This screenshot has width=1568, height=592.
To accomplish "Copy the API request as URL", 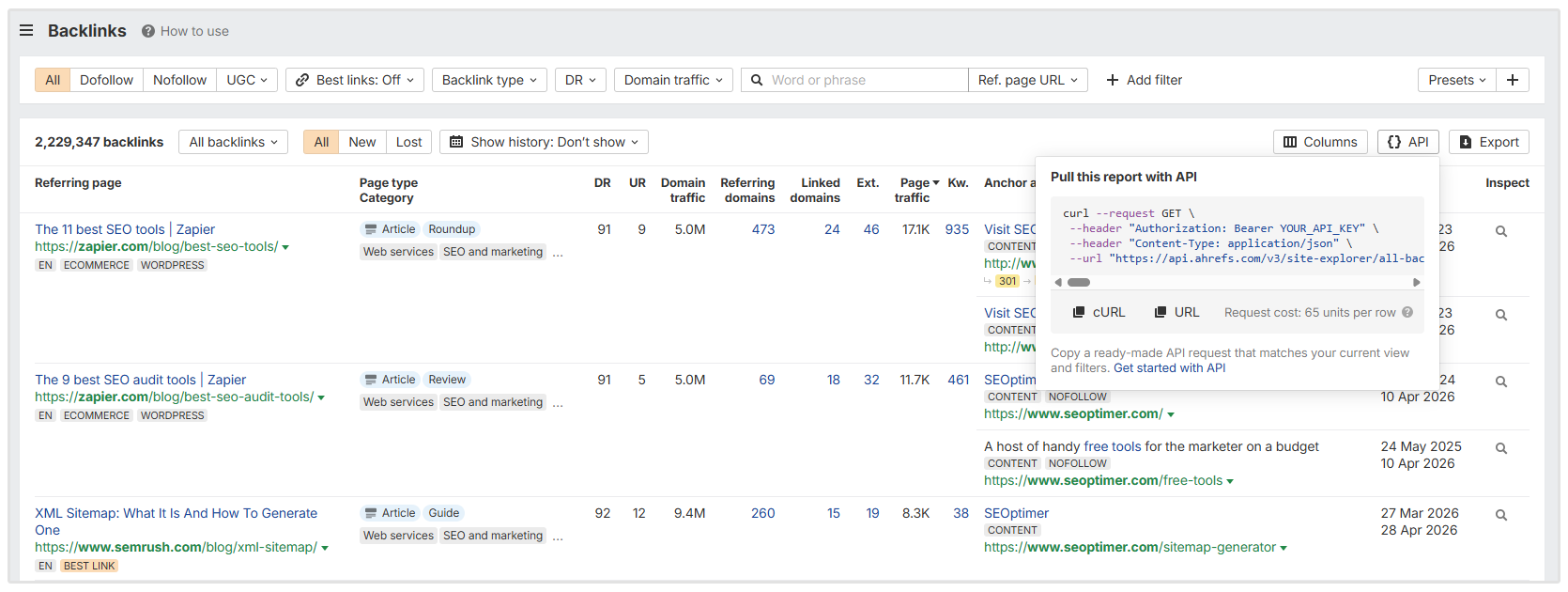I will [1176, 312].
